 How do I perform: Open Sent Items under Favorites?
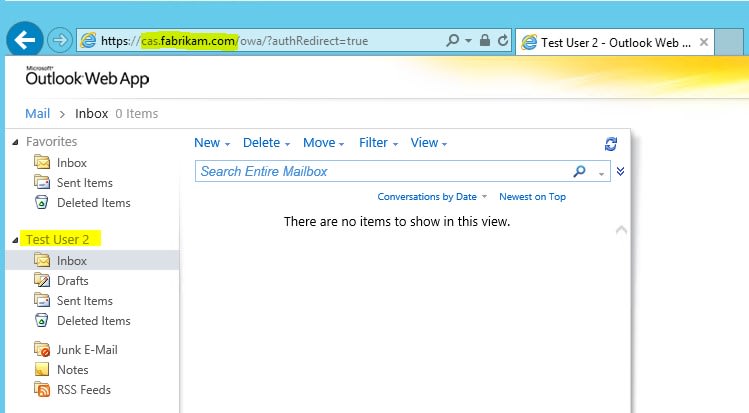85,183
